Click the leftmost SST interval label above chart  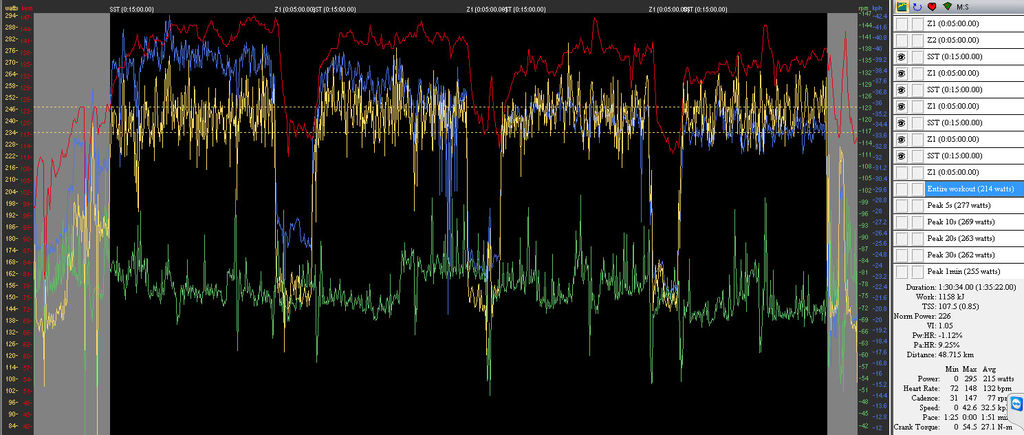(x=131, y=7)
